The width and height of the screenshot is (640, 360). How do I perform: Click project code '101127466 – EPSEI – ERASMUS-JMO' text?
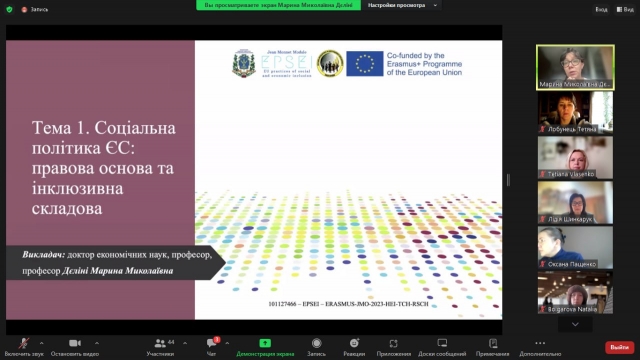(x=348, y=304)
